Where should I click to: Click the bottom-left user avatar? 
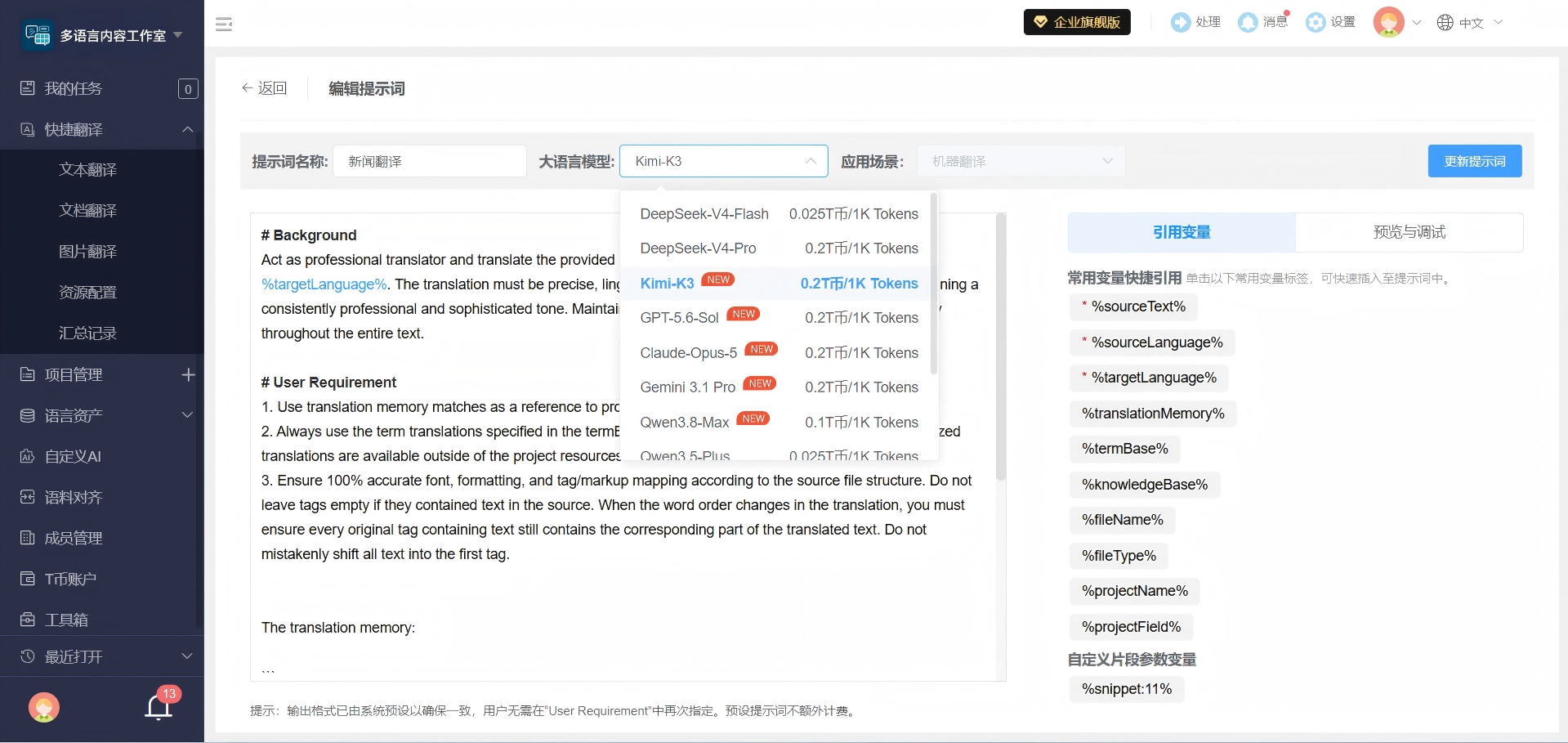click(x=44, y=707)
